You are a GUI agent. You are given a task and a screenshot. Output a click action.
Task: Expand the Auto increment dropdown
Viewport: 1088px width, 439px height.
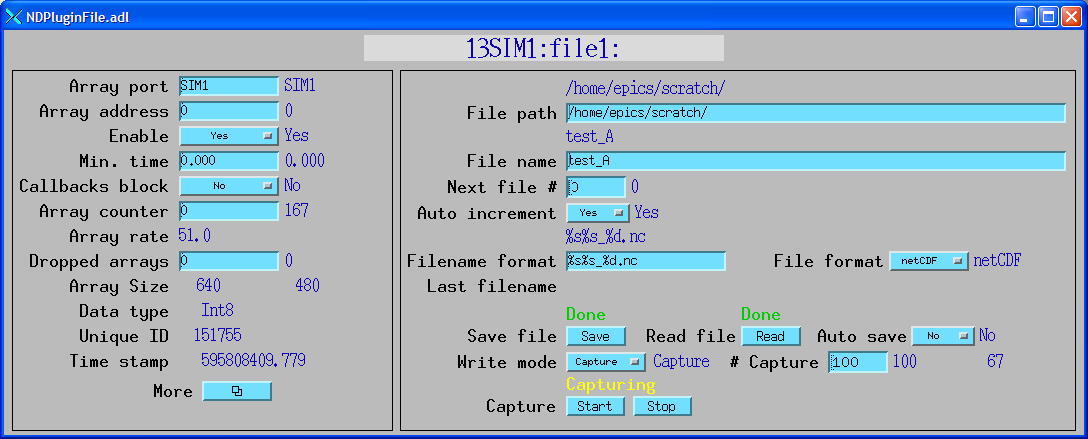597,212
